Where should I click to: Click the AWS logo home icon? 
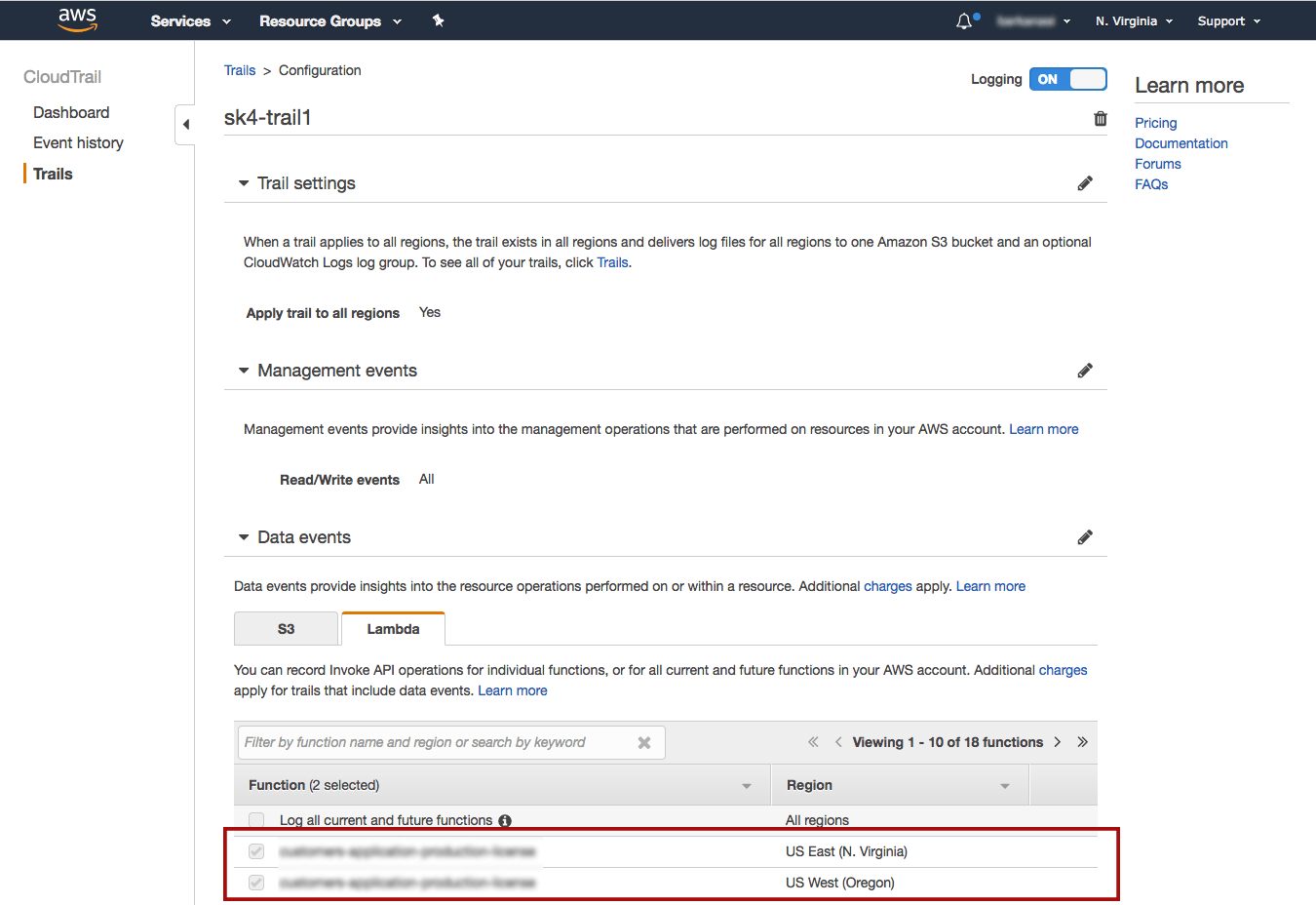tap(77, 20)
